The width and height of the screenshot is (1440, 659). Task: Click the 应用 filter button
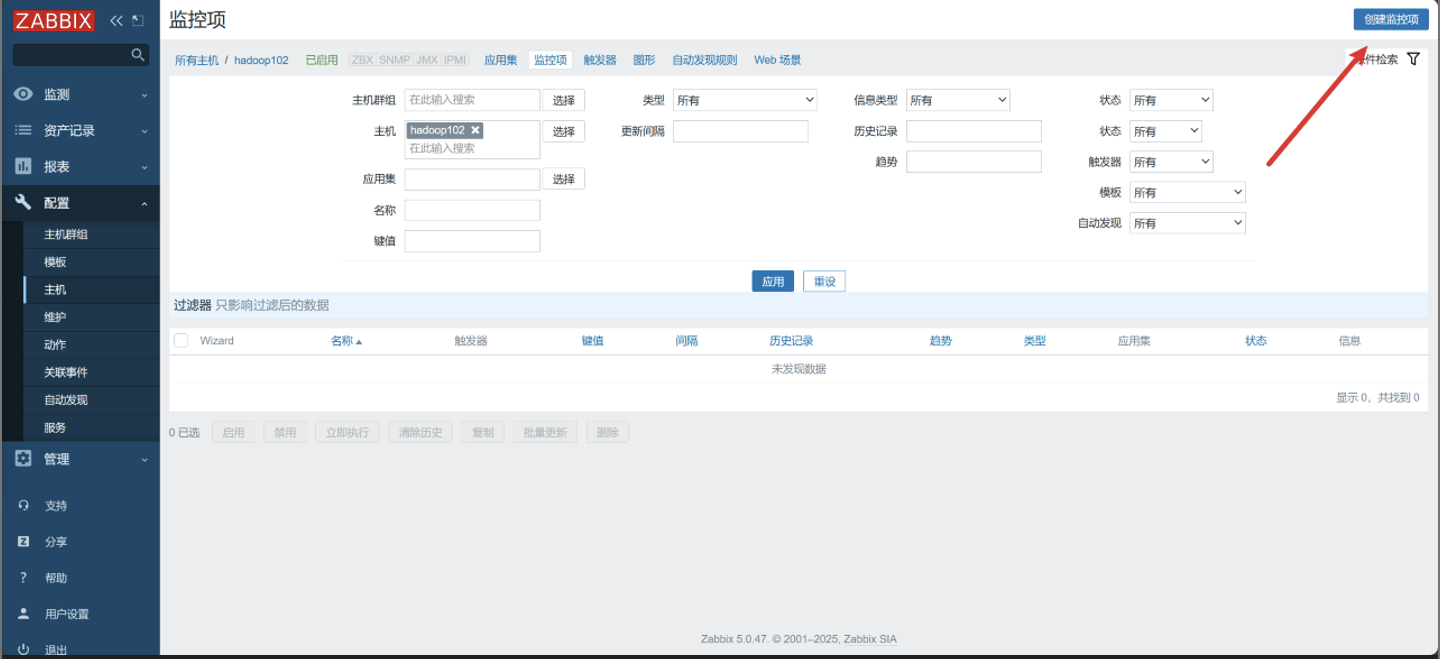tap(773, 281)
